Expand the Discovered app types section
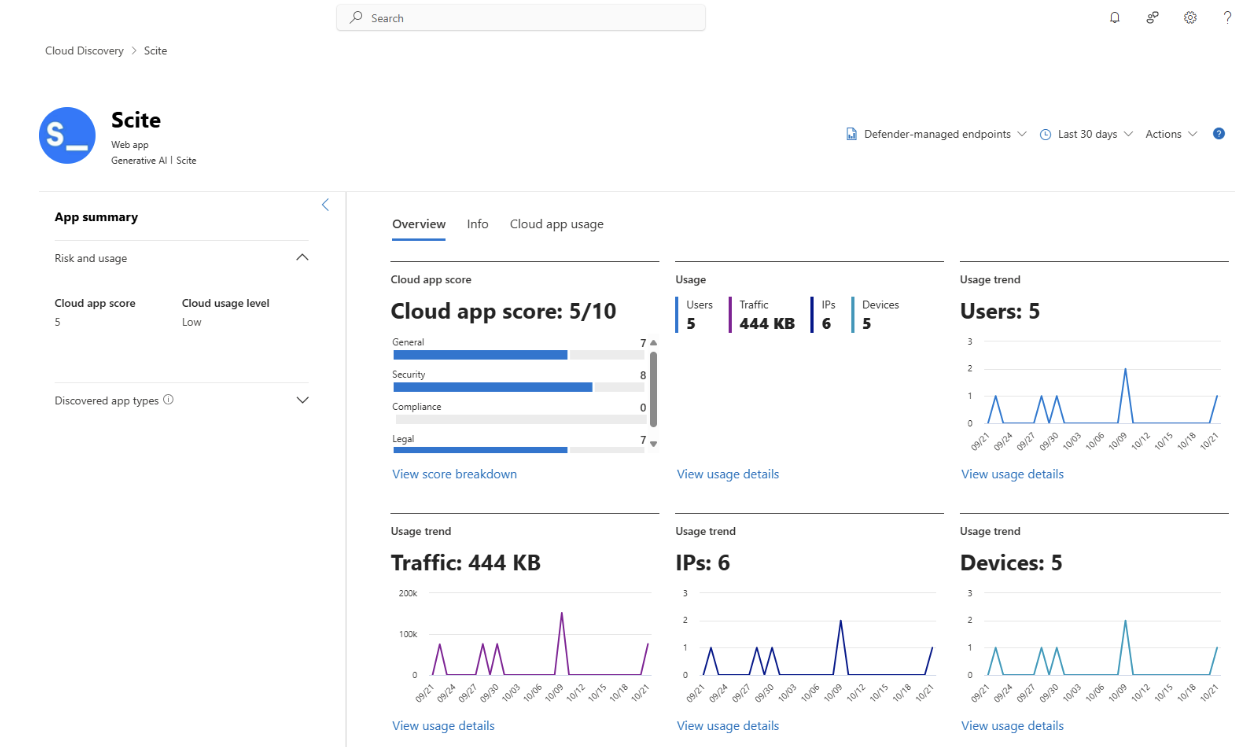Screen dimensions: 1255x747 (x=303, y=400)
